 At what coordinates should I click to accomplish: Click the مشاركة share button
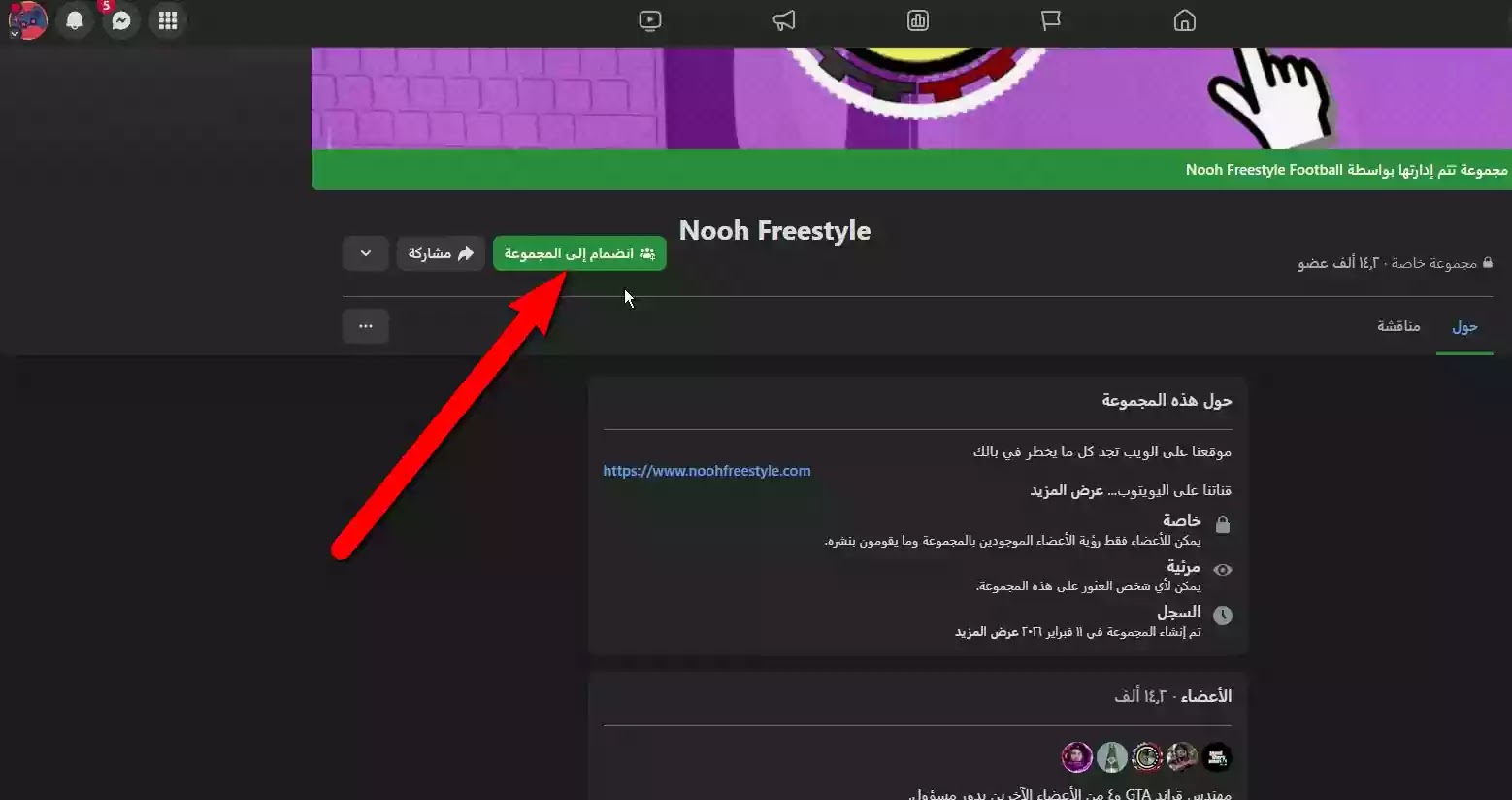coord(441,253)
